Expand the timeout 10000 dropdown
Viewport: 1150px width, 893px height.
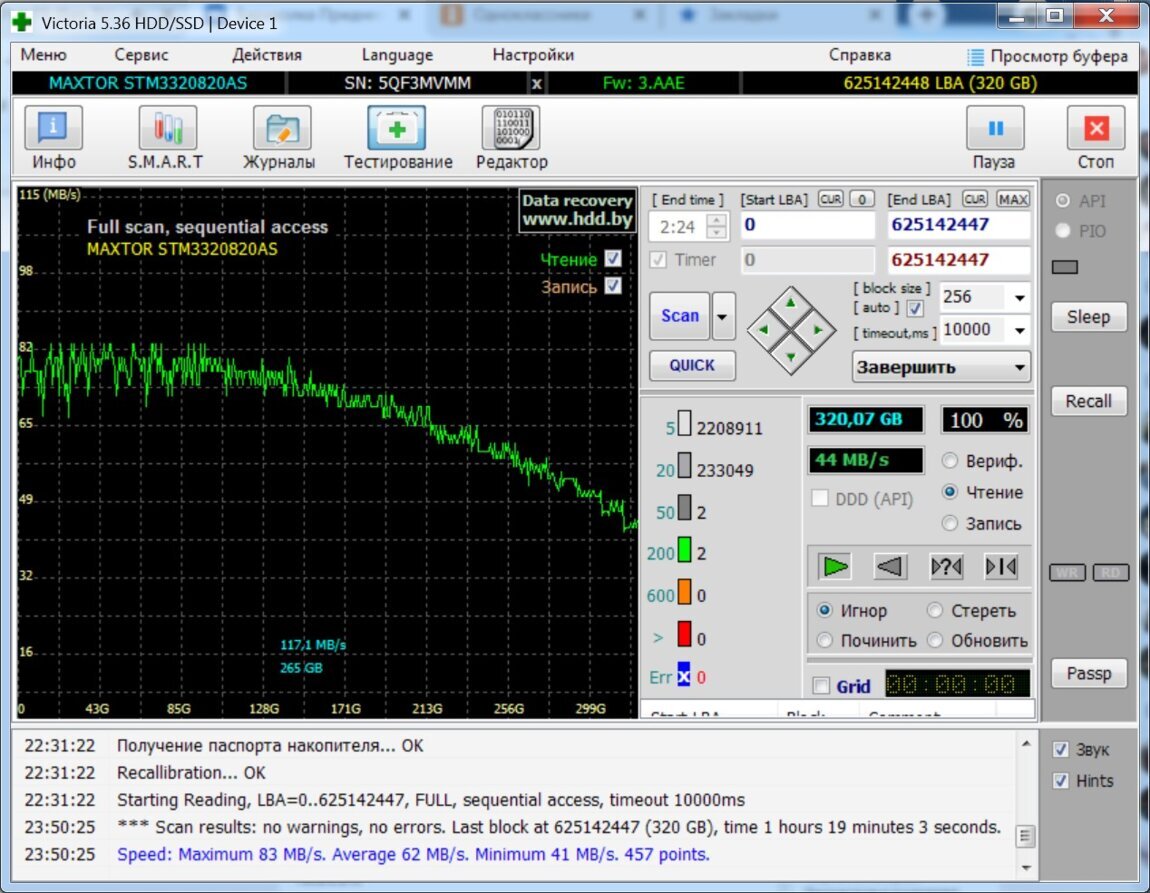tap(1019, 330)
